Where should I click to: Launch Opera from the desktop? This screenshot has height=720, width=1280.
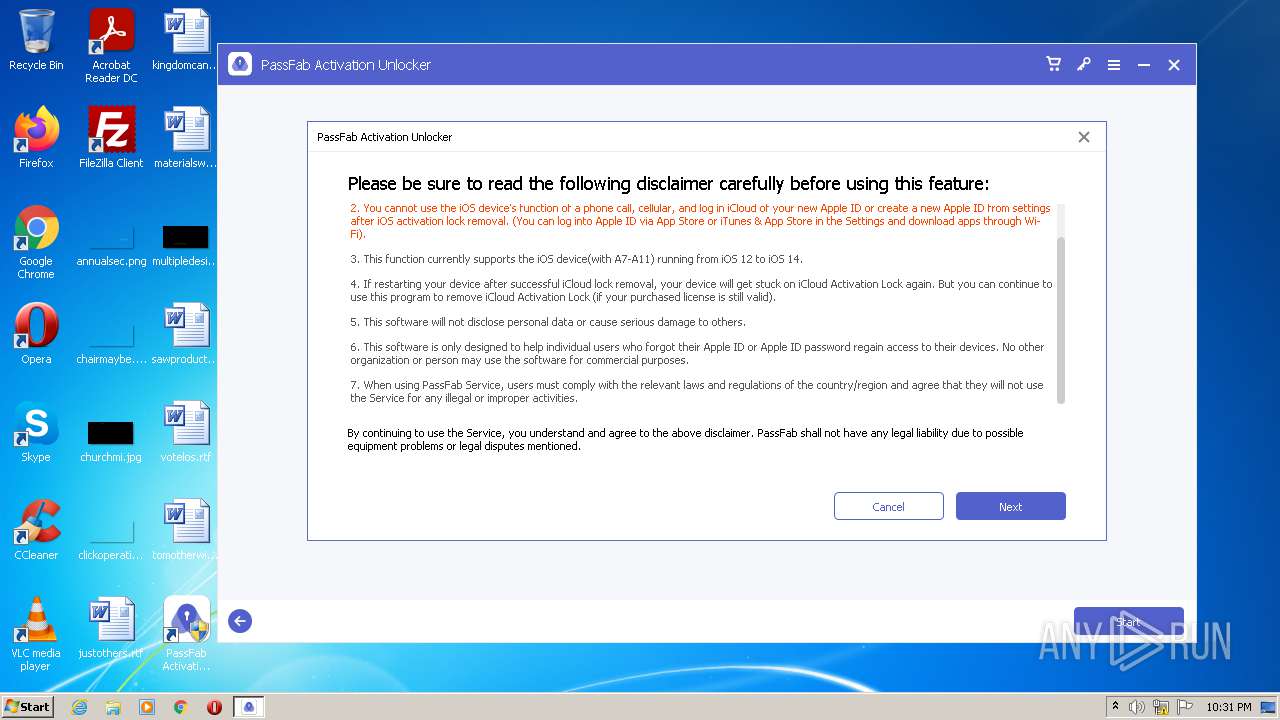click(x=36, y=334)
